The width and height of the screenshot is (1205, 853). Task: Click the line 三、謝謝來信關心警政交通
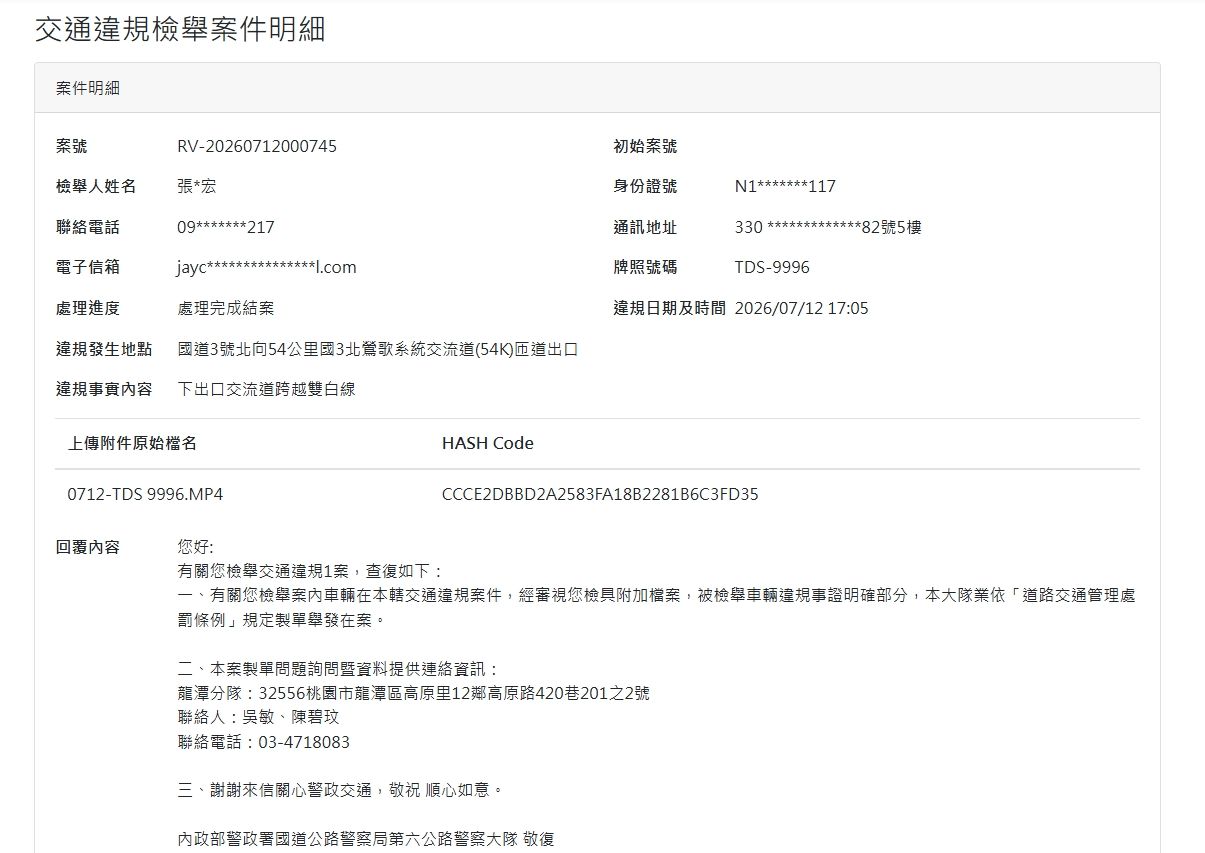click(339, 791)
